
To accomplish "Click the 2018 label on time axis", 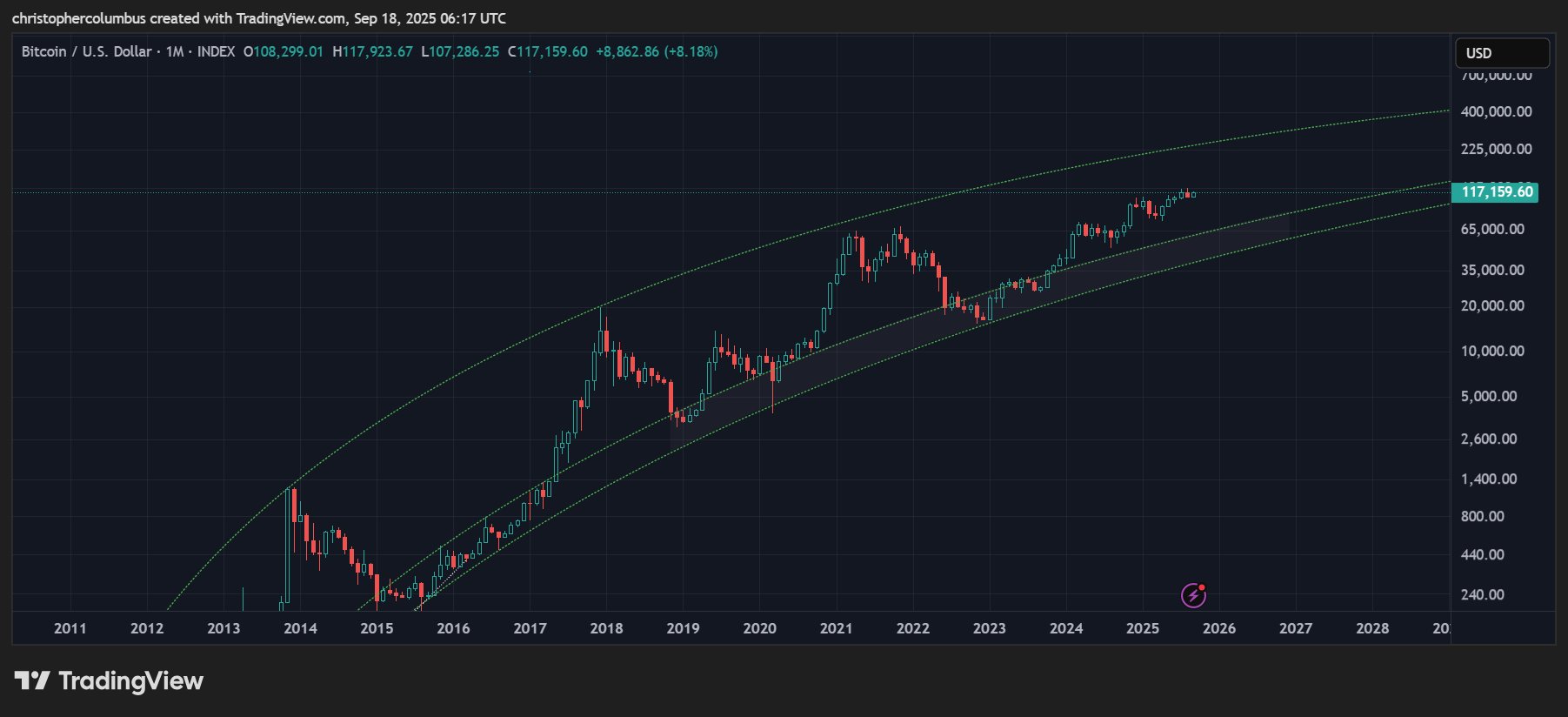I will tap(606, 628).
